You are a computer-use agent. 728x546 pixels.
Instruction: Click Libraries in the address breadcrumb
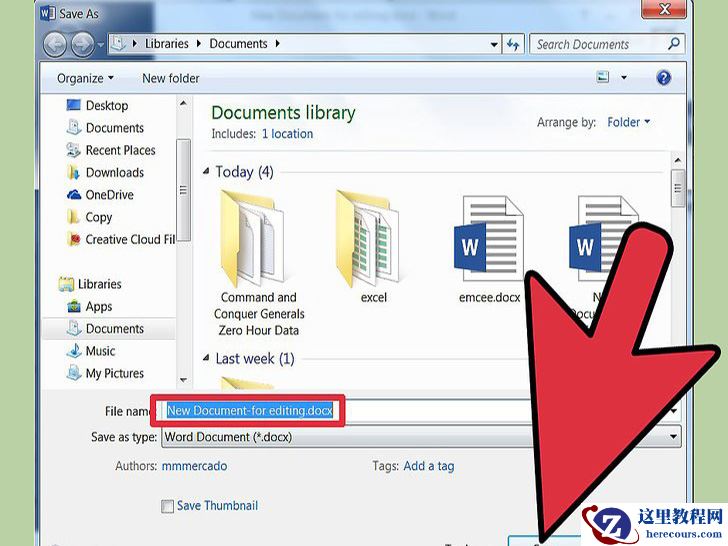click(x=167, y=44)
